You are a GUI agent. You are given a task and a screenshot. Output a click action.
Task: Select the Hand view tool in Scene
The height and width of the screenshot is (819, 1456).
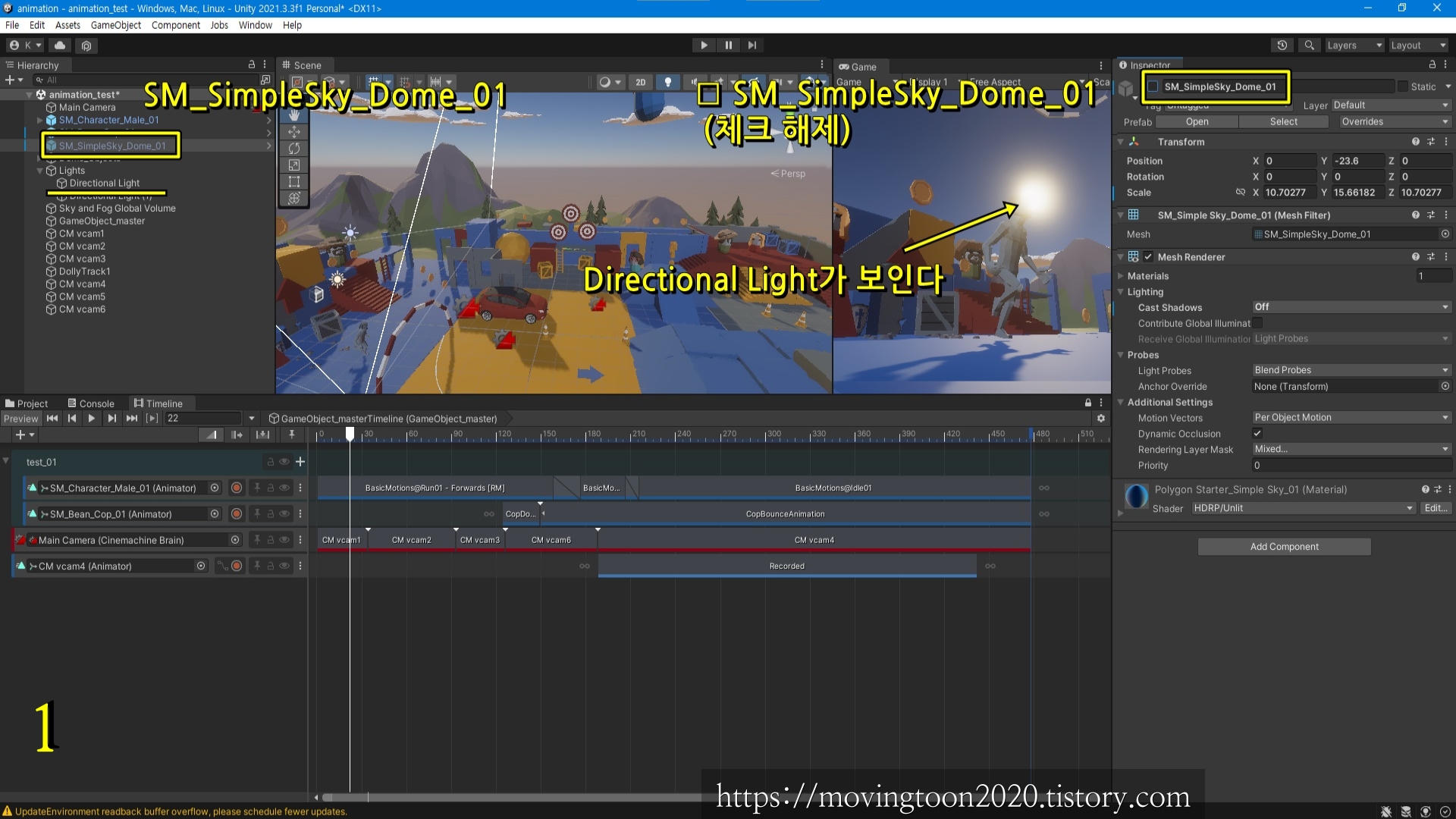coord(294,115)
